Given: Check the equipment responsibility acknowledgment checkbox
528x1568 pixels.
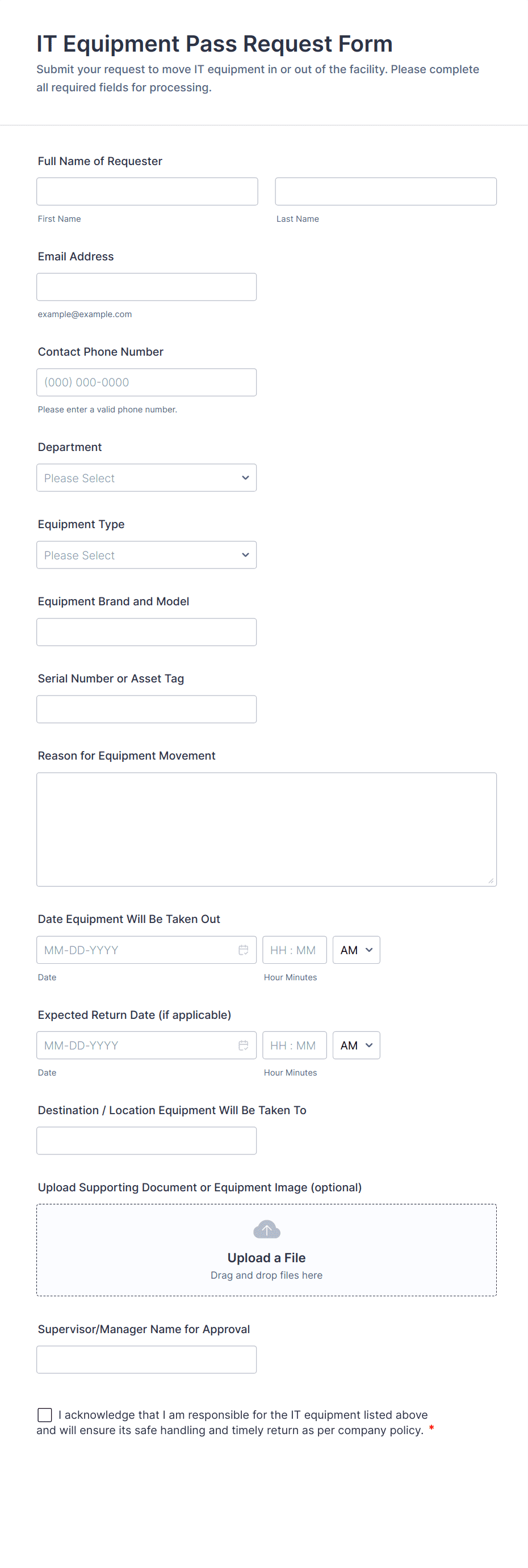Looking at the screenshot, I should (45, 1414).
